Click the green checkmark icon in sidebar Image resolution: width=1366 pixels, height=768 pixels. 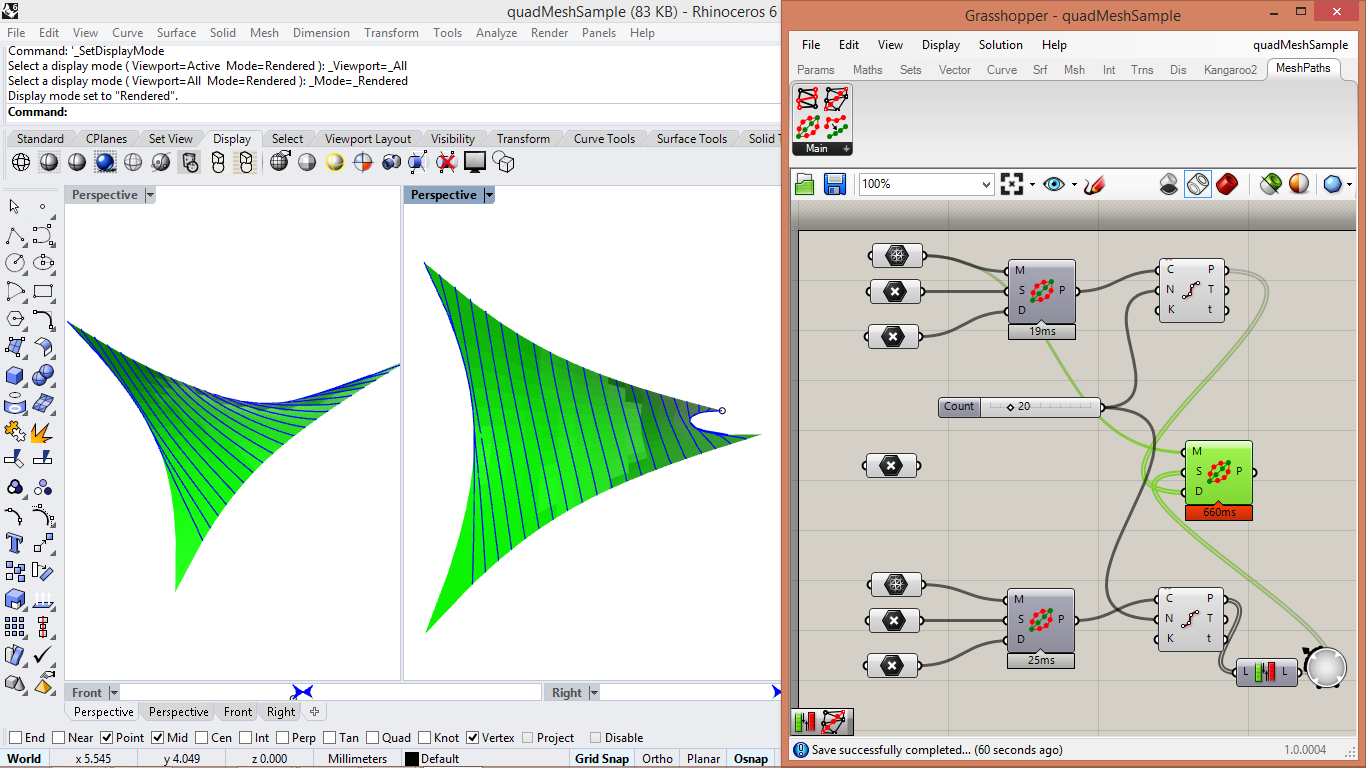point(43,655)
